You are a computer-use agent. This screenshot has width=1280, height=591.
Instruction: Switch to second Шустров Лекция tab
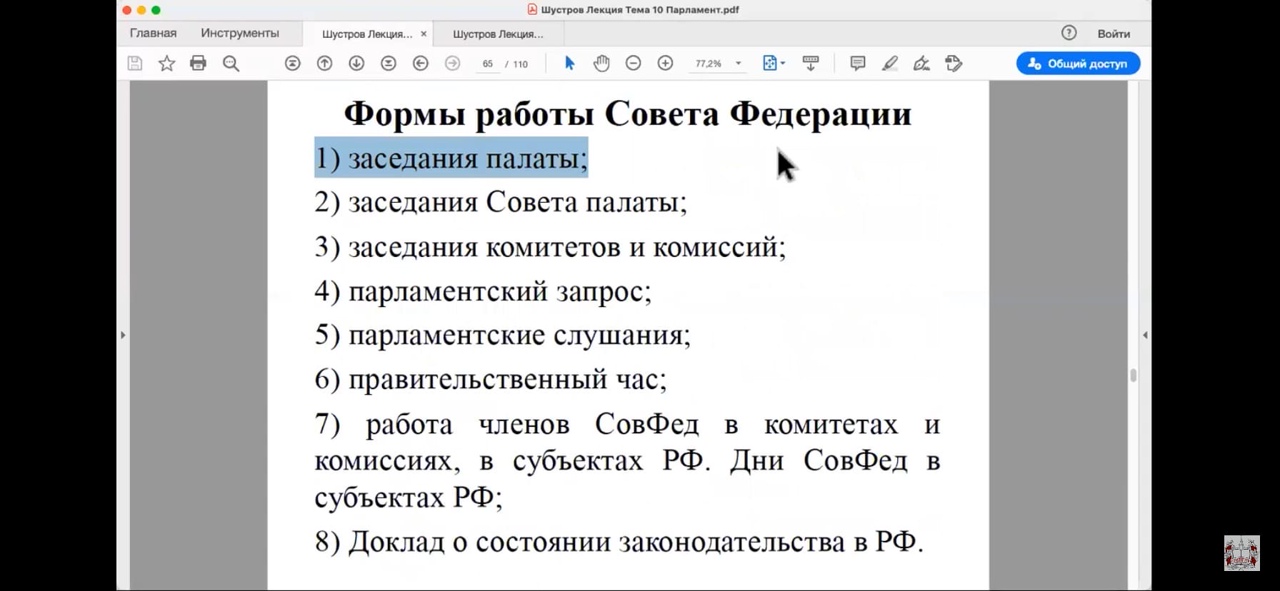click(x=498, y=34)
